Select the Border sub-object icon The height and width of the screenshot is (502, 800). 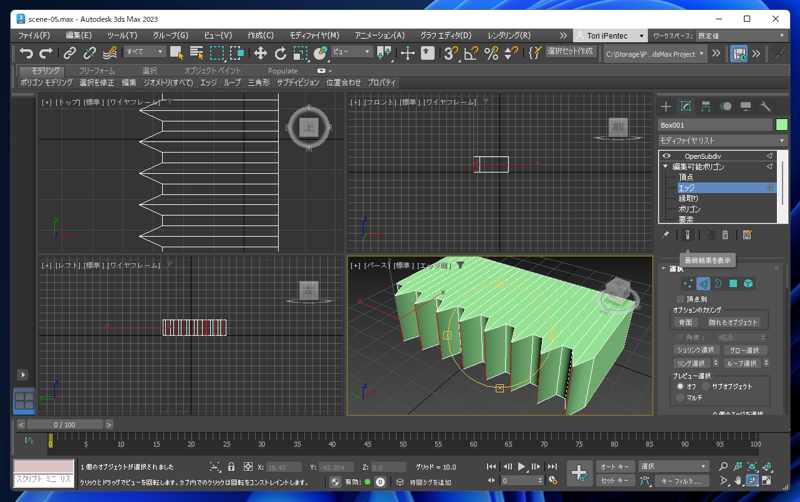pyautogui.click(x=718, y=284)
